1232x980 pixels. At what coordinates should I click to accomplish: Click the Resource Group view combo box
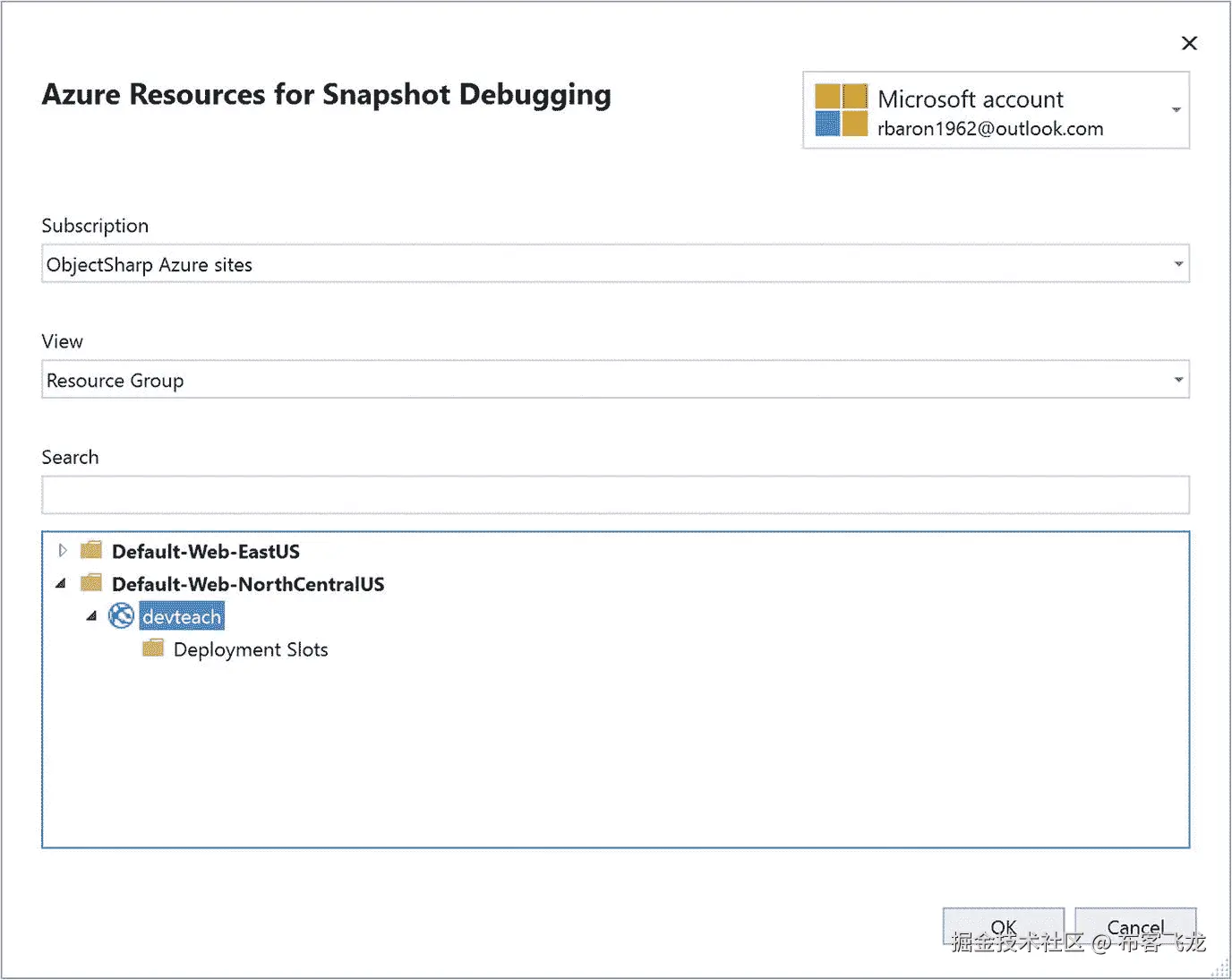615,380
